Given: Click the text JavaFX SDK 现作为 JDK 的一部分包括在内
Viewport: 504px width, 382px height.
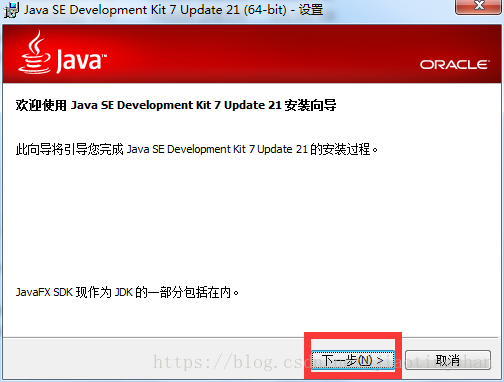Looking at the screenshot, I should pos(127,292).
